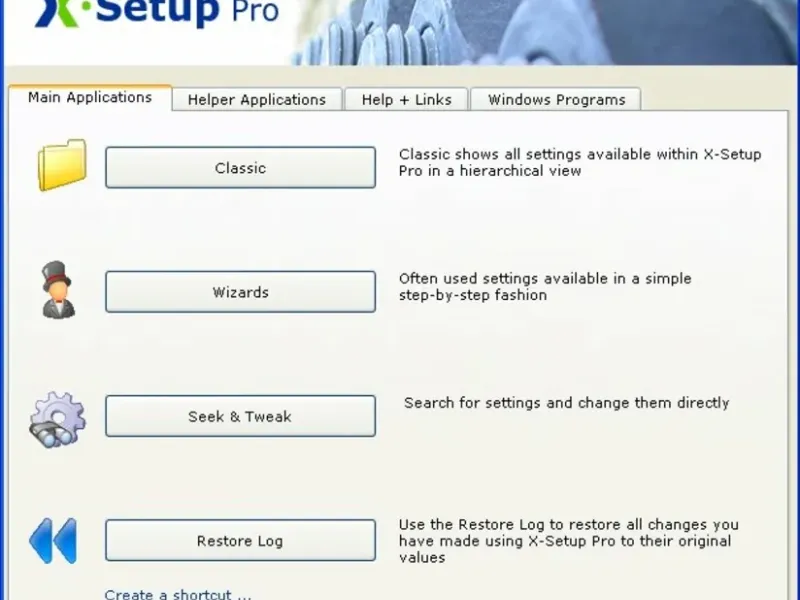This screenshot has width=800, height=600.
Task: Click the Create a shortcut link
Action: tap(178, 594)
